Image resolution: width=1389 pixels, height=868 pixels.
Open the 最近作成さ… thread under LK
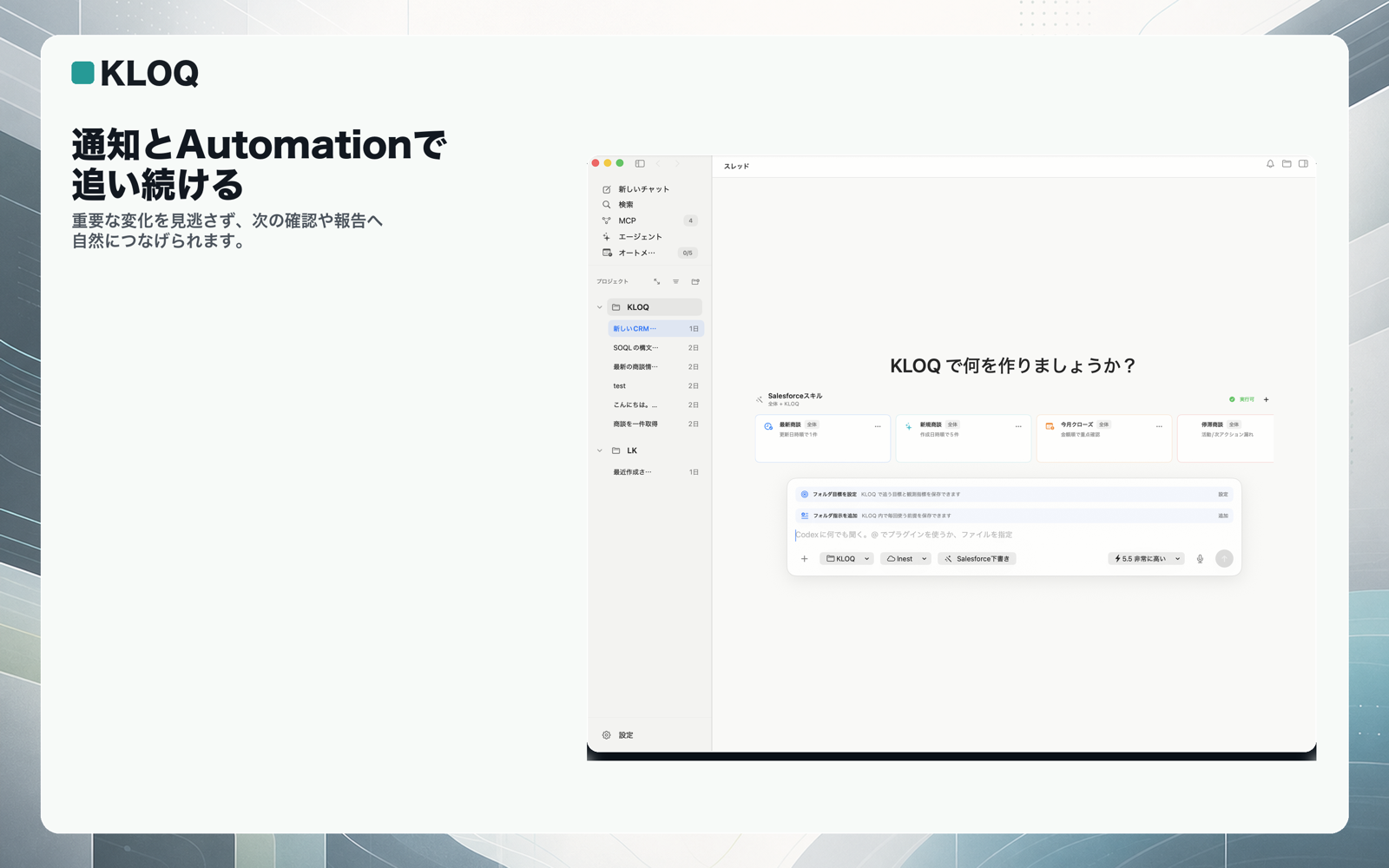656,472
